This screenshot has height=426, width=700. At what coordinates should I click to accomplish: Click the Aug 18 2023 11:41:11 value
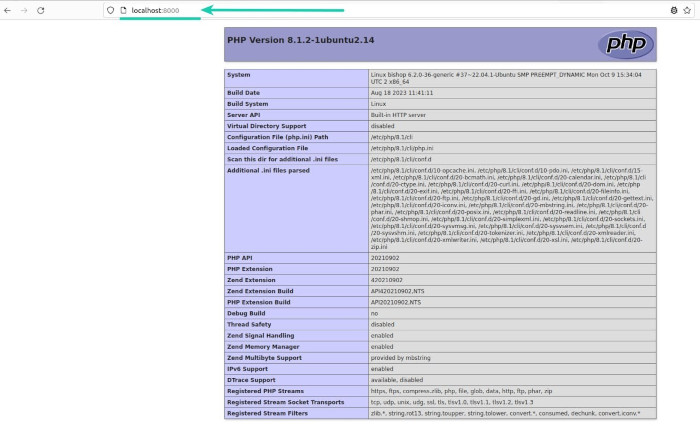click(x=402, y=93)
